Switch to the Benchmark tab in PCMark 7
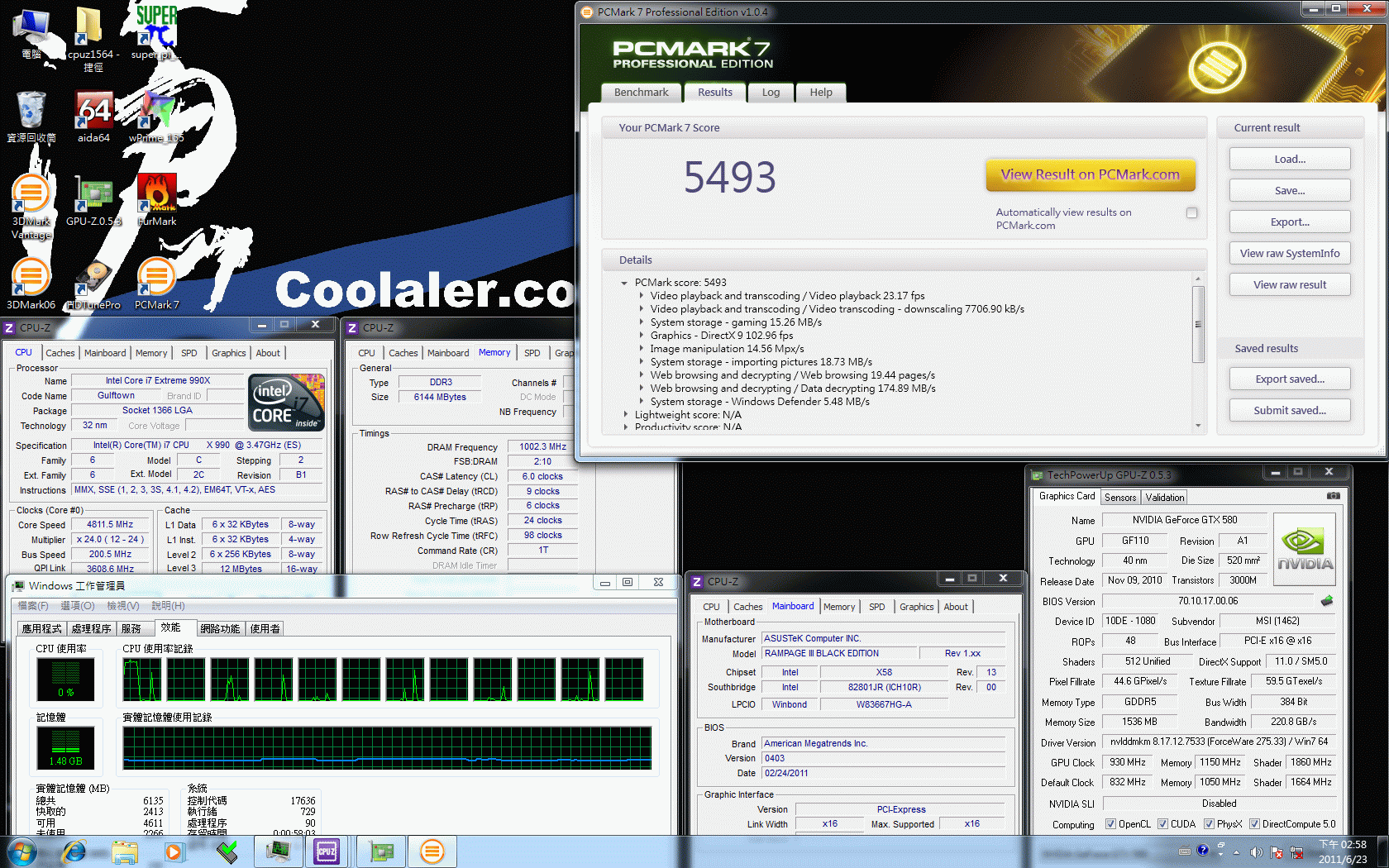Viewport: 1389px width, 868px height. click(641, 93)
